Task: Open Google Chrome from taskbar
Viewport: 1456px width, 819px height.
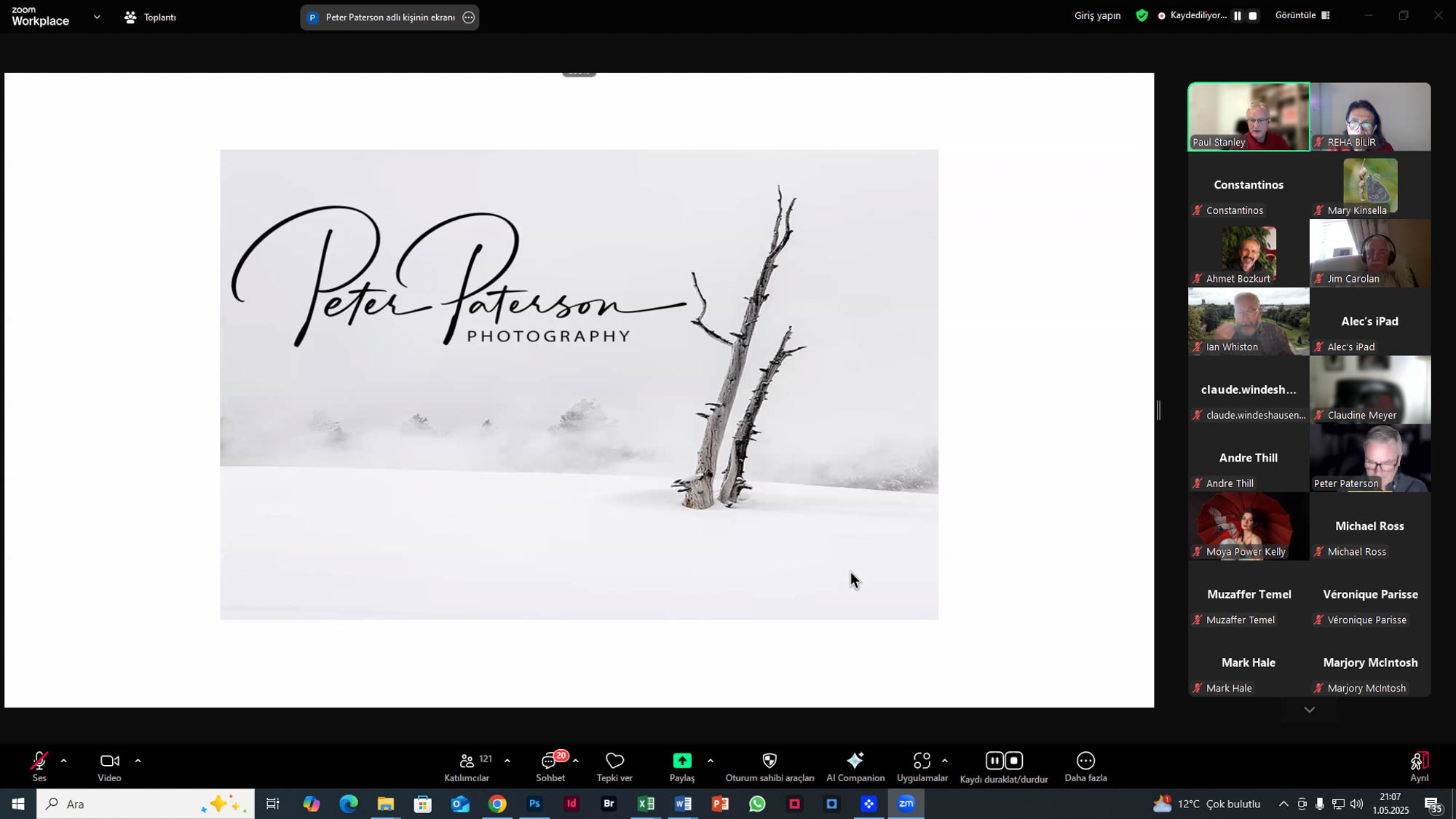Action: pyautogui.click(x=497, y=804)
